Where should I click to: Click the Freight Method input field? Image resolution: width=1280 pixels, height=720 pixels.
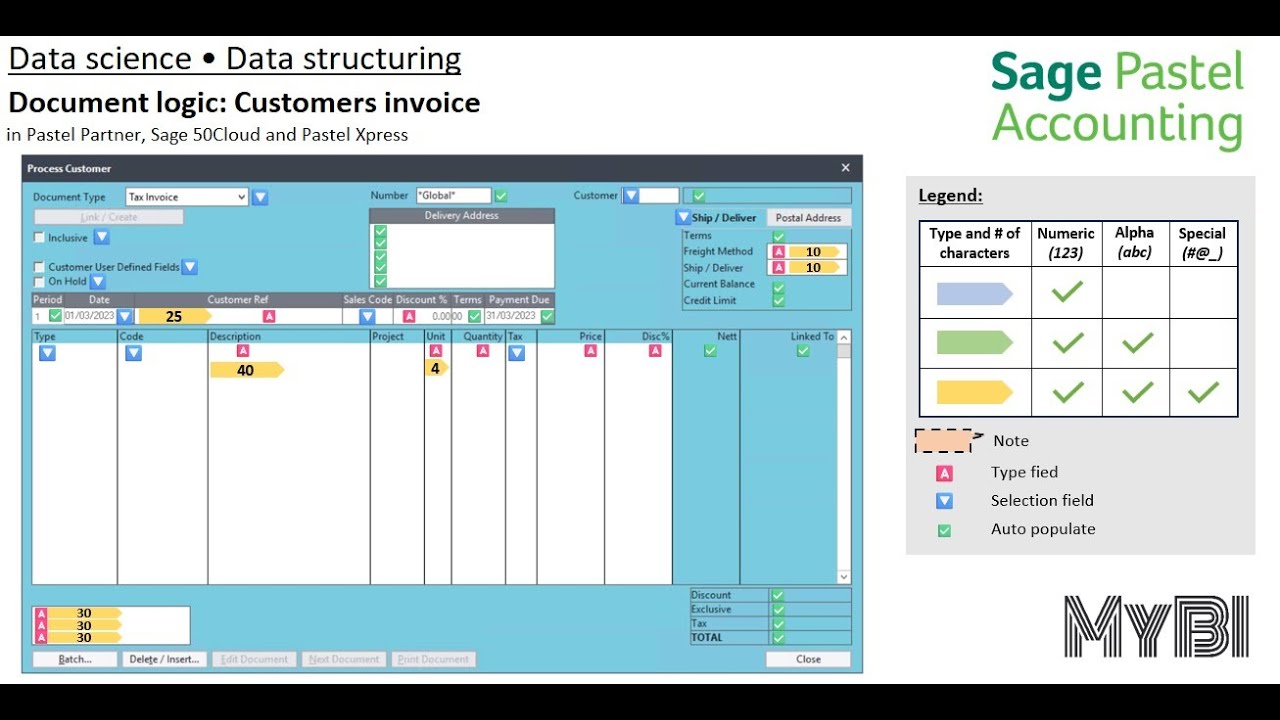[808, 252]
